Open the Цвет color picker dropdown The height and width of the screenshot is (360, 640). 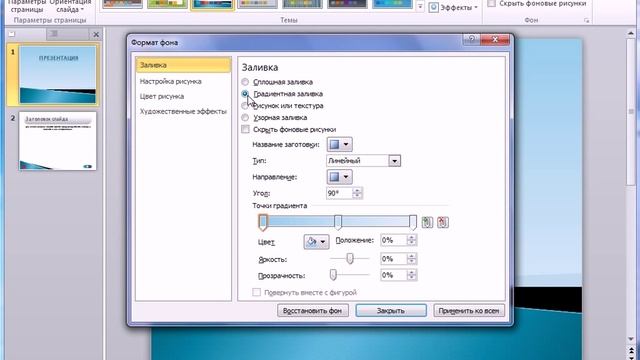point(316,242)
